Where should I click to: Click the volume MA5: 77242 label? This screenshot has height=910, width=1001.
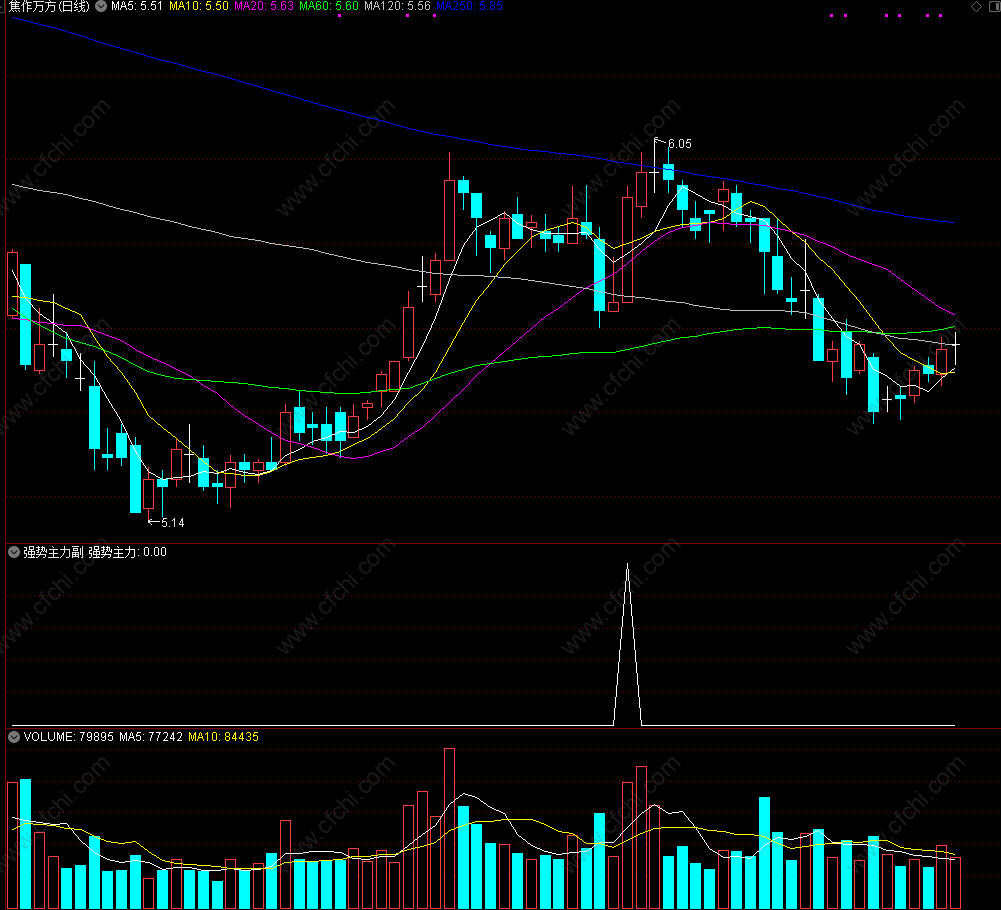point(151,736)
